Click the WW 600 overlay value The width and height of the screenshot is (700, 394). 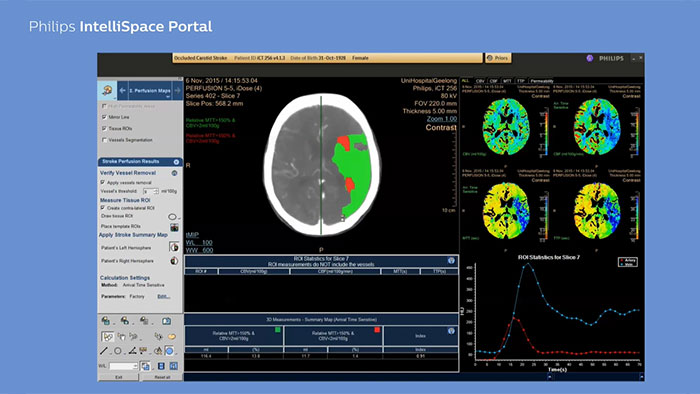pyautogui.click(x=199, y=250)
